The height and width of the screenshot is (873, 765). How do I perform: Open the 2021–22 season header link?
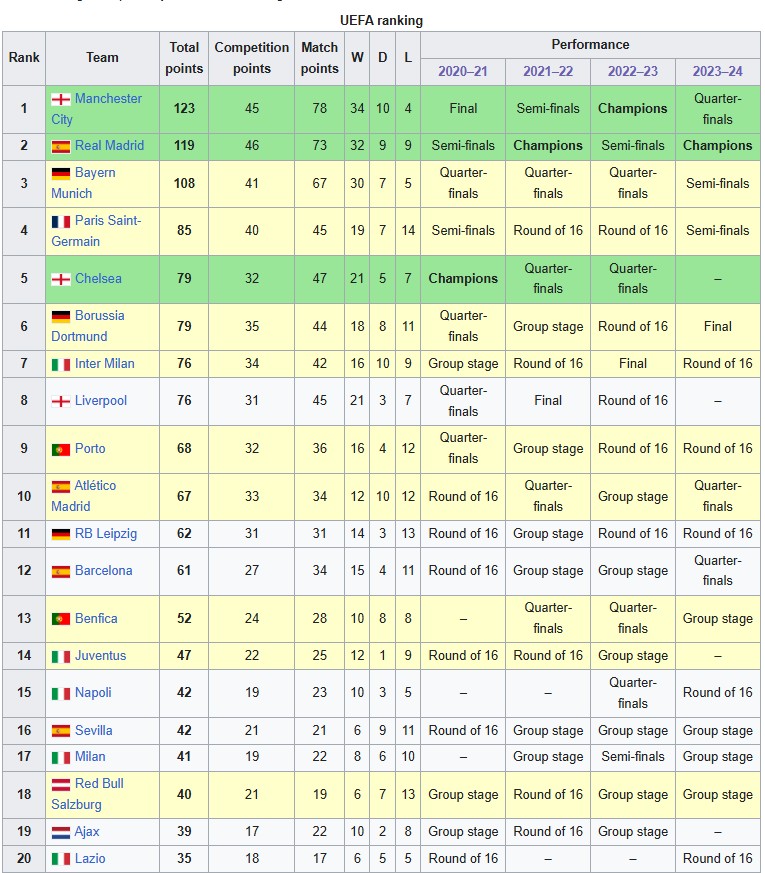click(548, 71)
